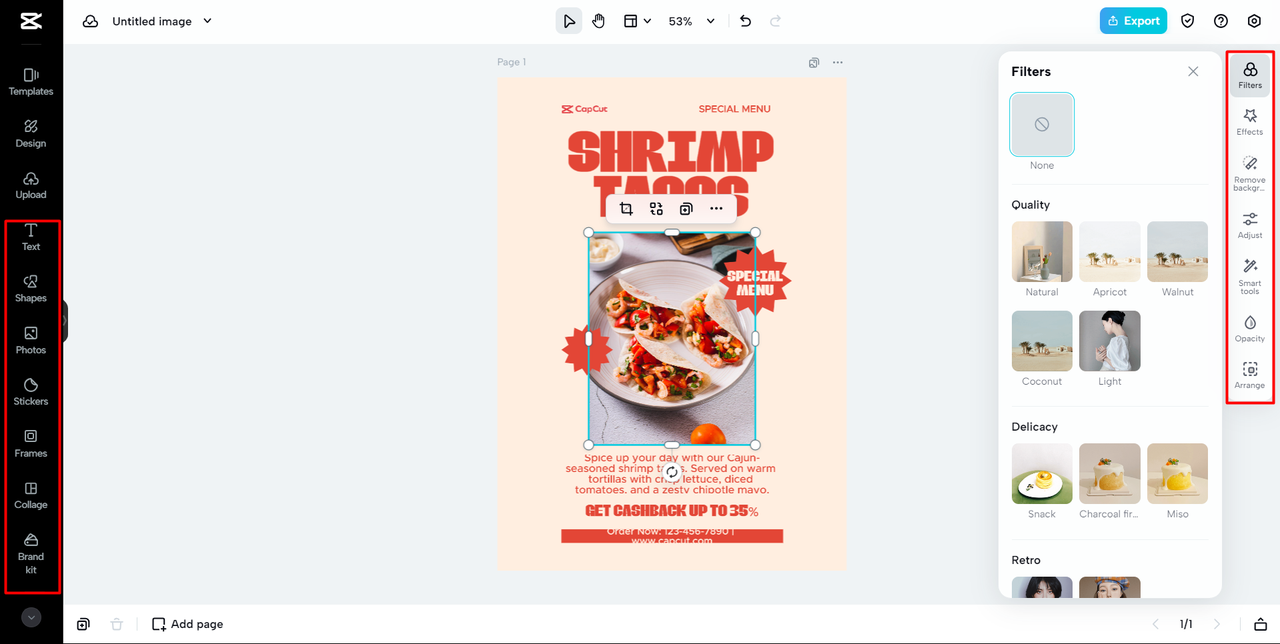The image size is (1280, 644).
Task: Open the Opacity control
Action: [x=1250, y=328]
